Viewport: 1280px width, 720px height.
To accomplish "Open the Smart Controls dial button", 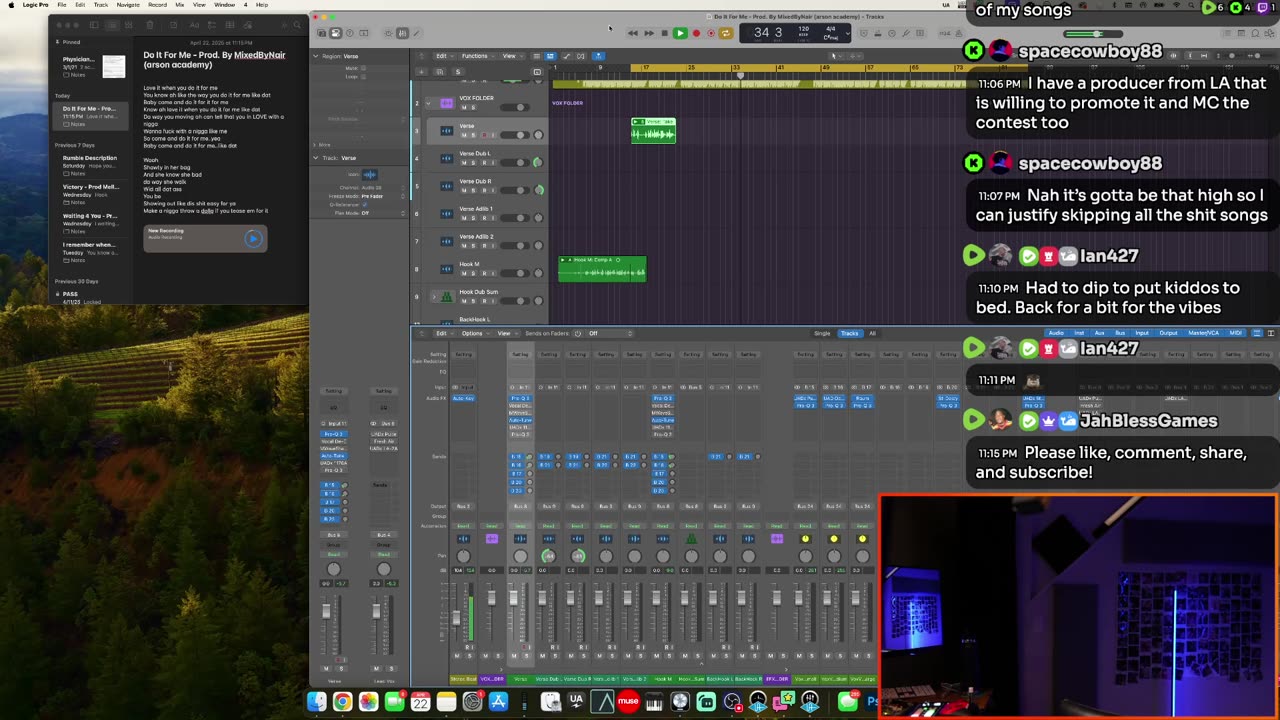I will click(x=389, y=33).
